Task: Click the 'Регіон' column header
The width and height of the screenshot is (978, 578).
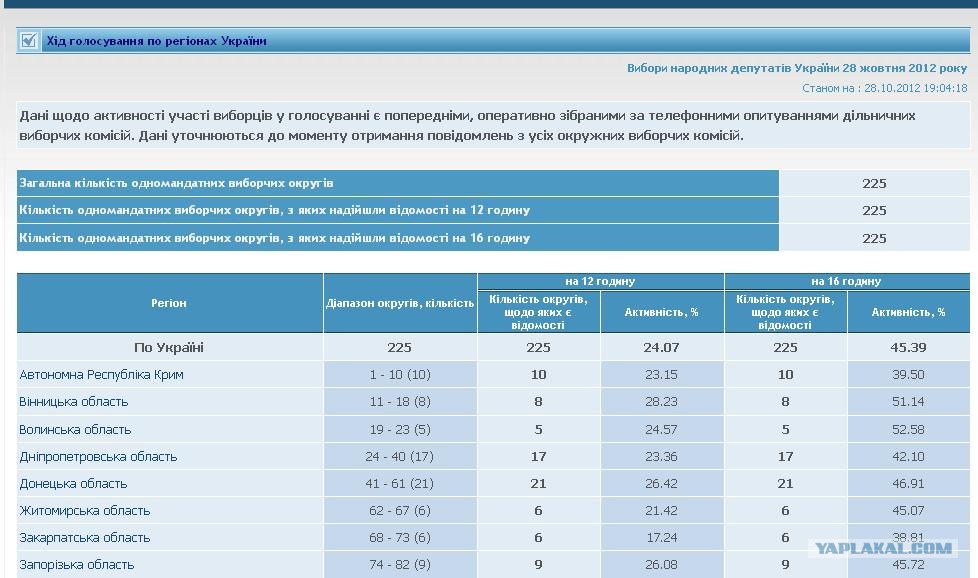Action: tap(169, 303)
